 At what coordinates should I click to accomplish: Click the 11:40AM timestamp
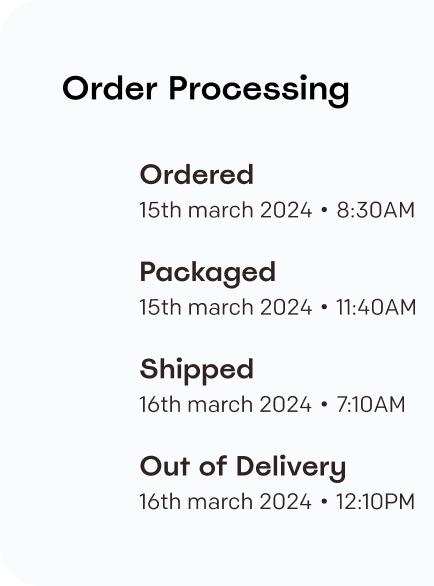[376, 307]
